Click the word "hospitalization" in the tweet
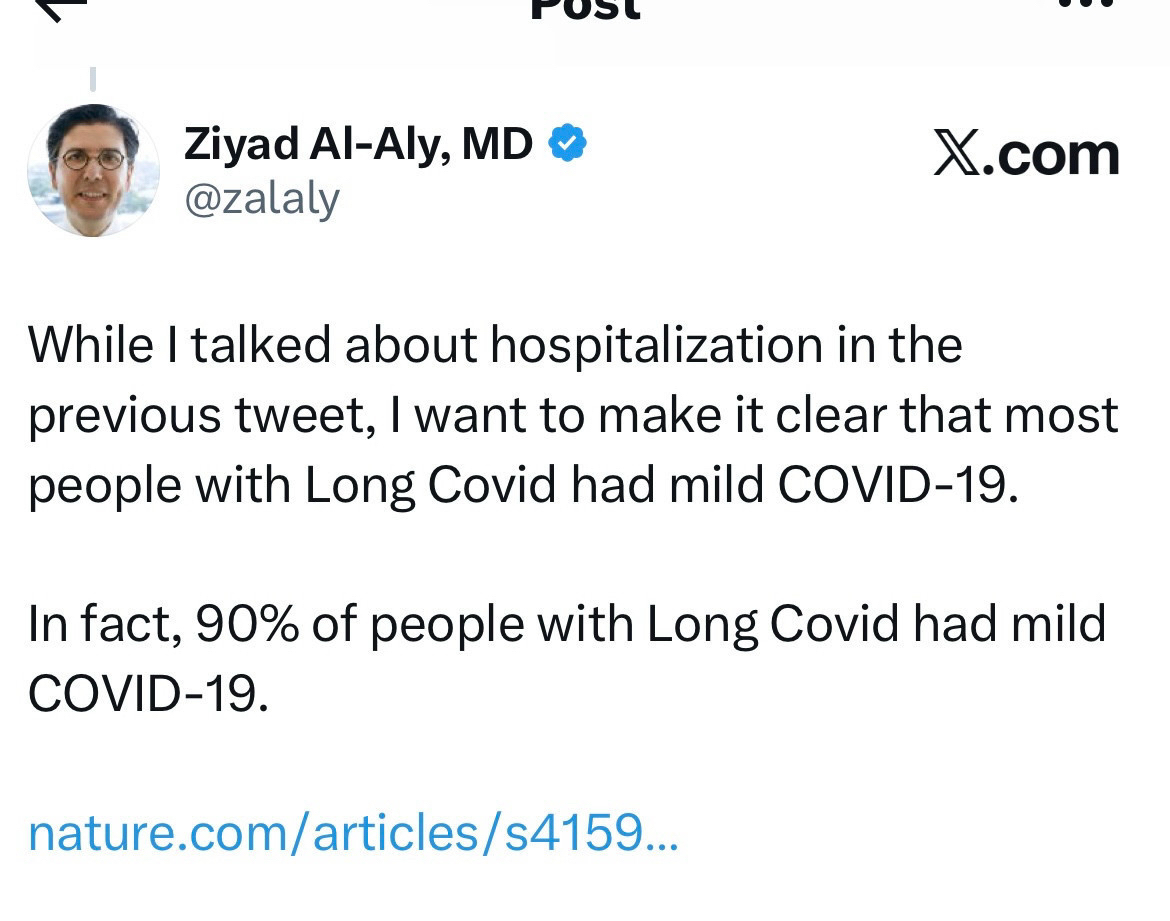Screen dimensions: 1170x921 [655, 345]
